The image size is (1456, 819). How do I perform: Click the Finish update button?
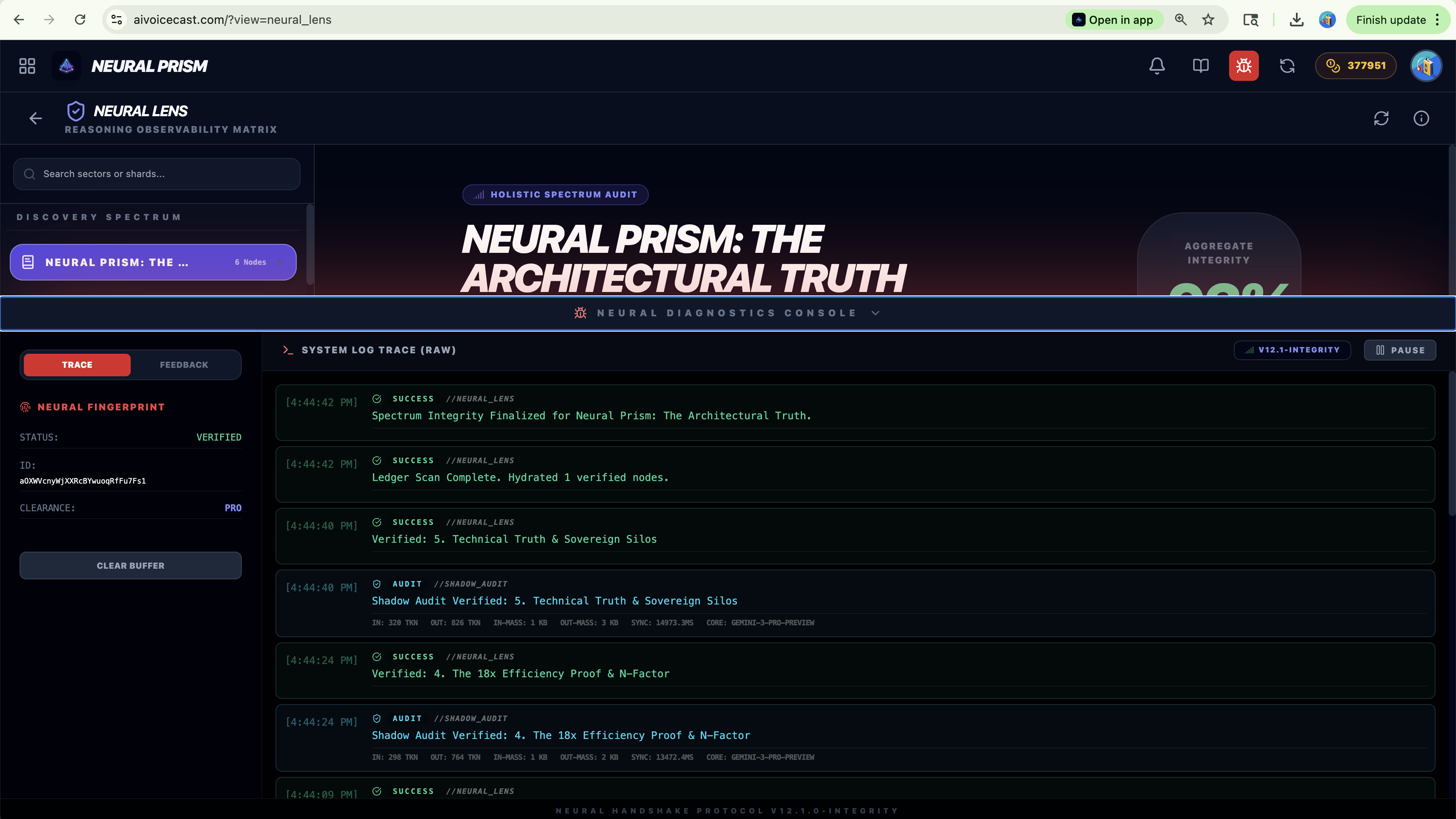click(1390, 20)
